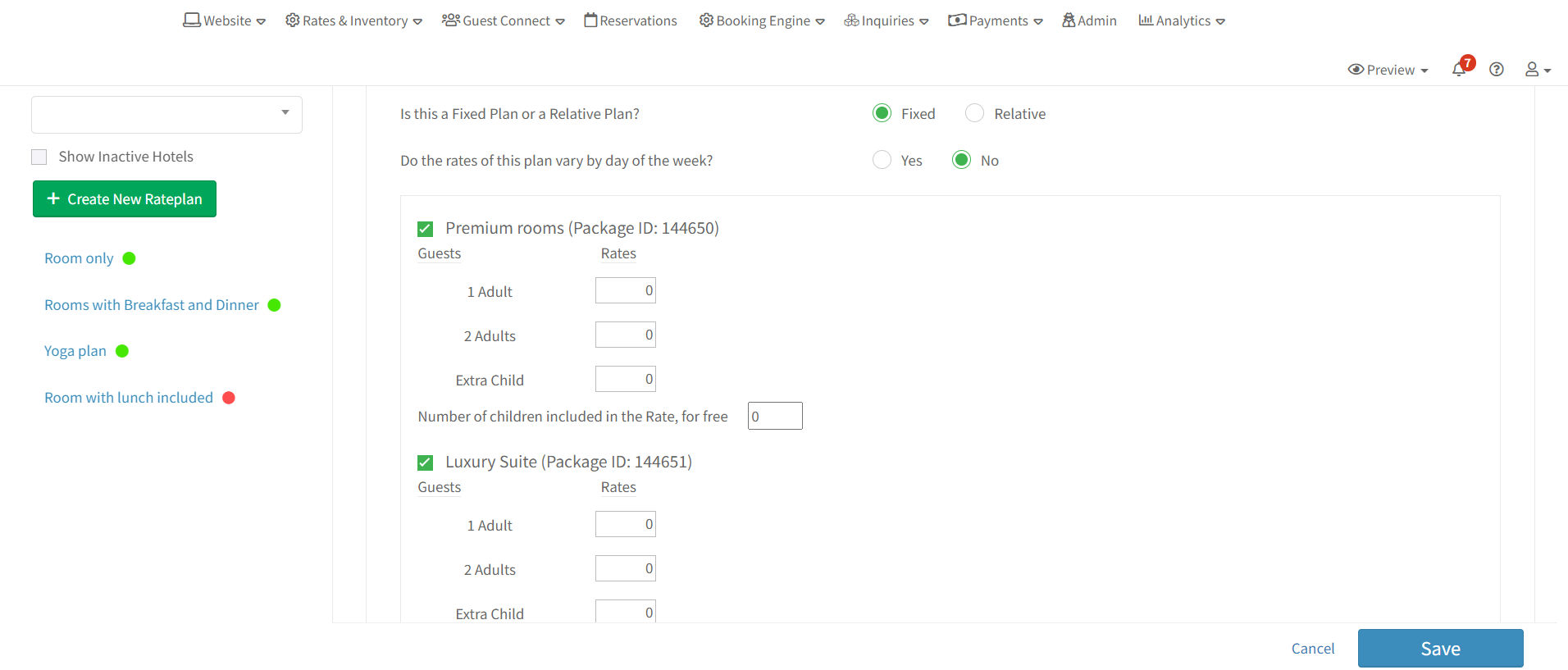Click the Create New Rateplan button

[125, 199]
